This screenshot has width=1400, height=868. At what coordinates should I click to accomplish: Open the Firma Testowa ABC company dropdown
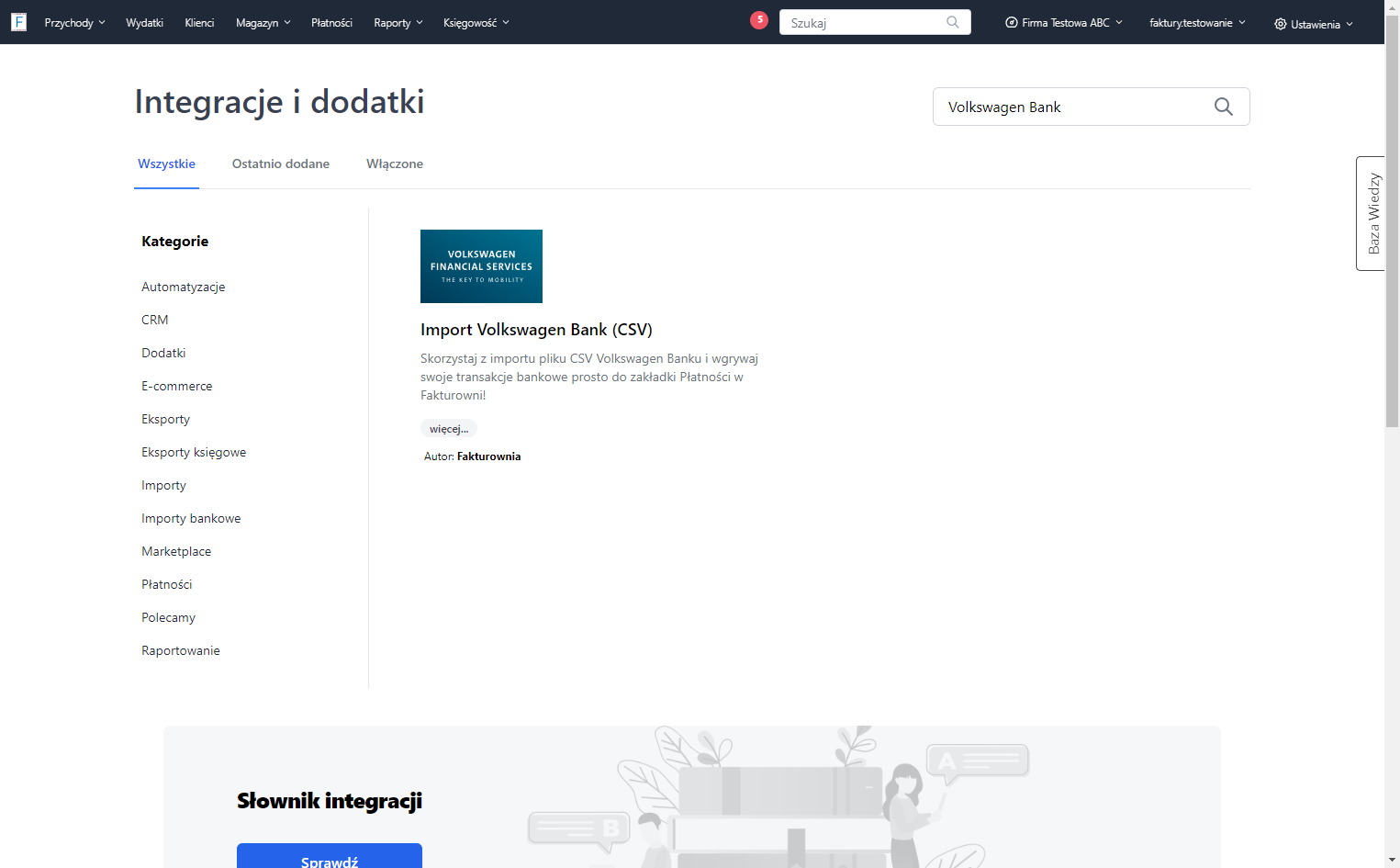[1064, 23]
